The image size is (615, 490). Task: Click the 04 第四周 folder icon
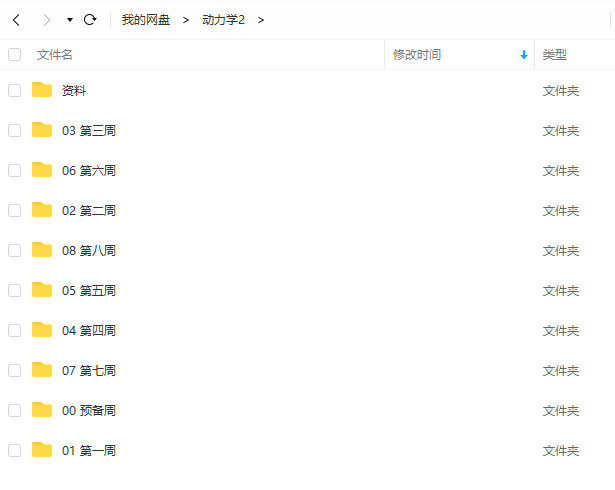(42, 330)
